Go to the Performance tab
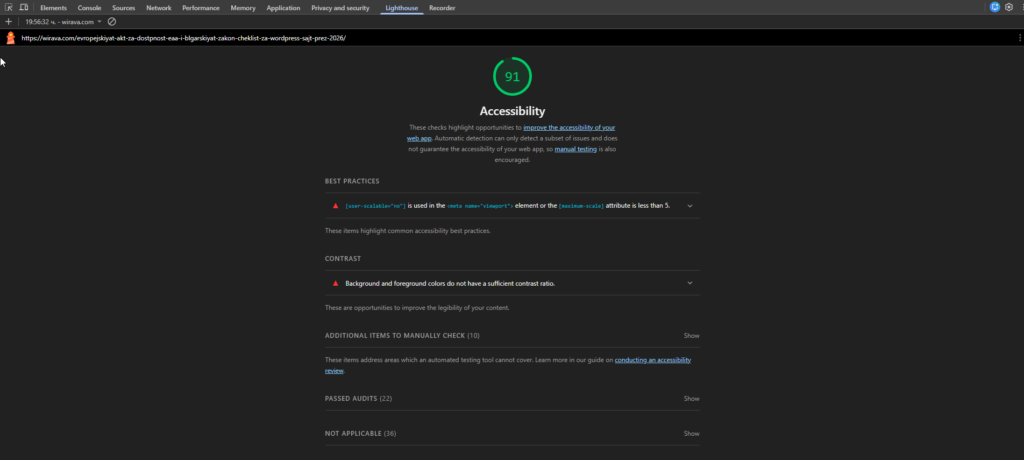This screenshot has height=460, width=1024. (200, 8)
